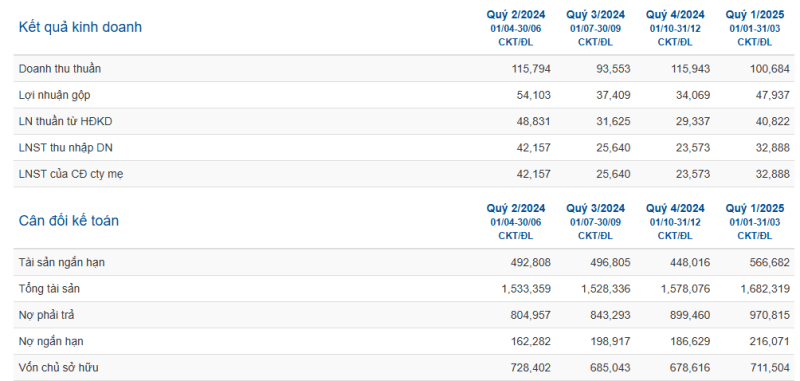Click the total assets value 1,533,359
Image resolution: width=800 pixels, height=381 pixels.
pos(527,289)
